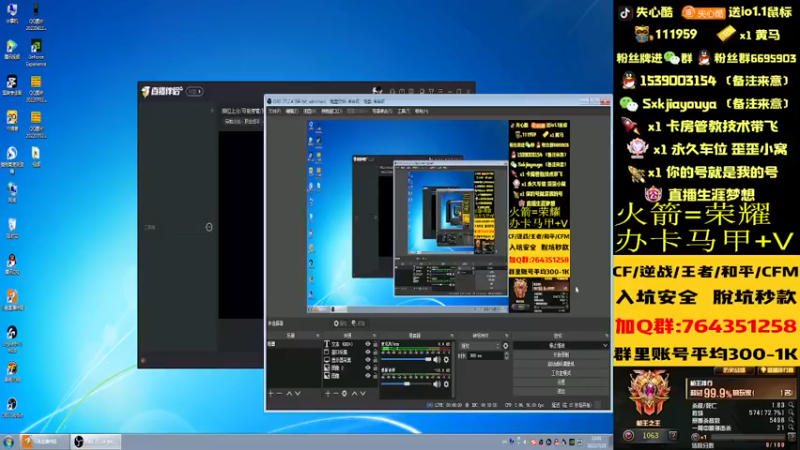
Task: Hide the 图像 2 source
Action: point(367,368)
